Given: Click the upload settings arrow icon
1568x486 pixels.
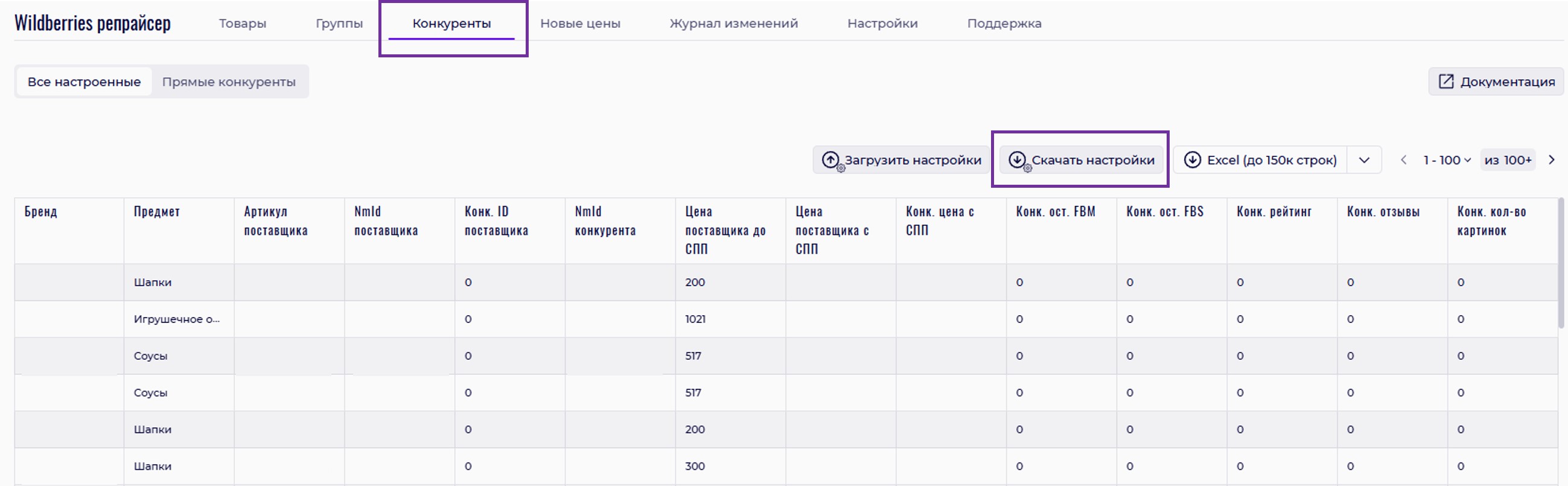Looking at the screenshot, I should pos(830,159).
